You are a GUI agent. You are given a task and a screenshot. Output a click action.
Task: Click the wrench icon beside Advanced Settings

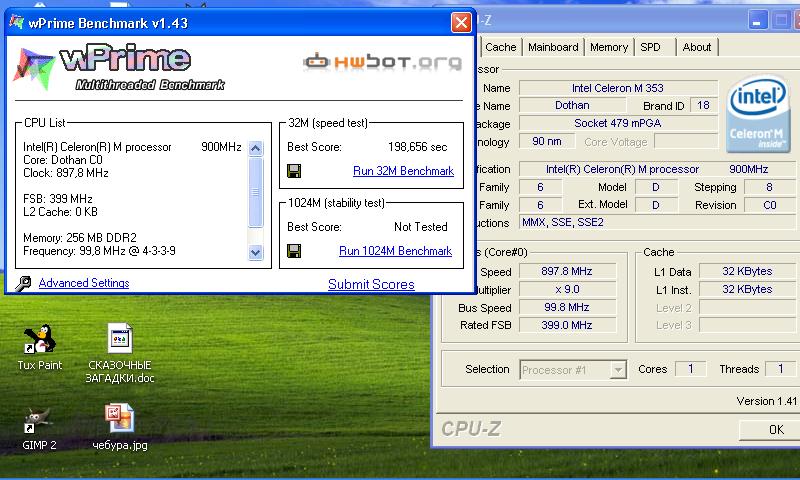point(22,283)
